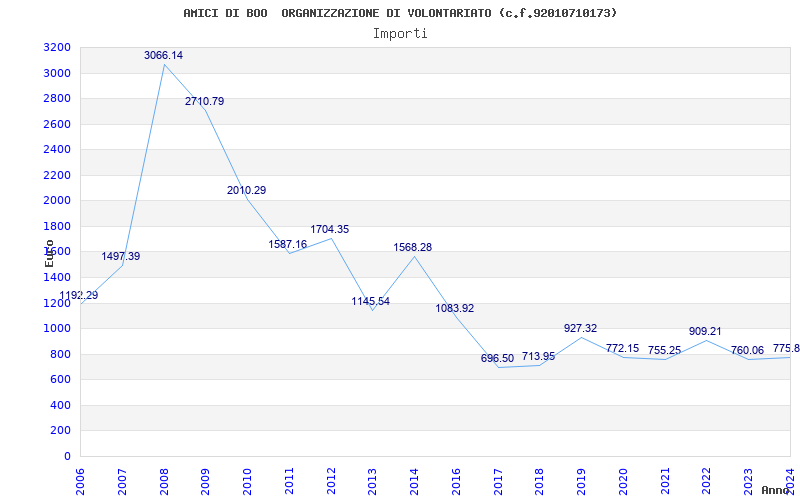Click the x-axis year 2013
800x500 pixels.
click(372, 482)
